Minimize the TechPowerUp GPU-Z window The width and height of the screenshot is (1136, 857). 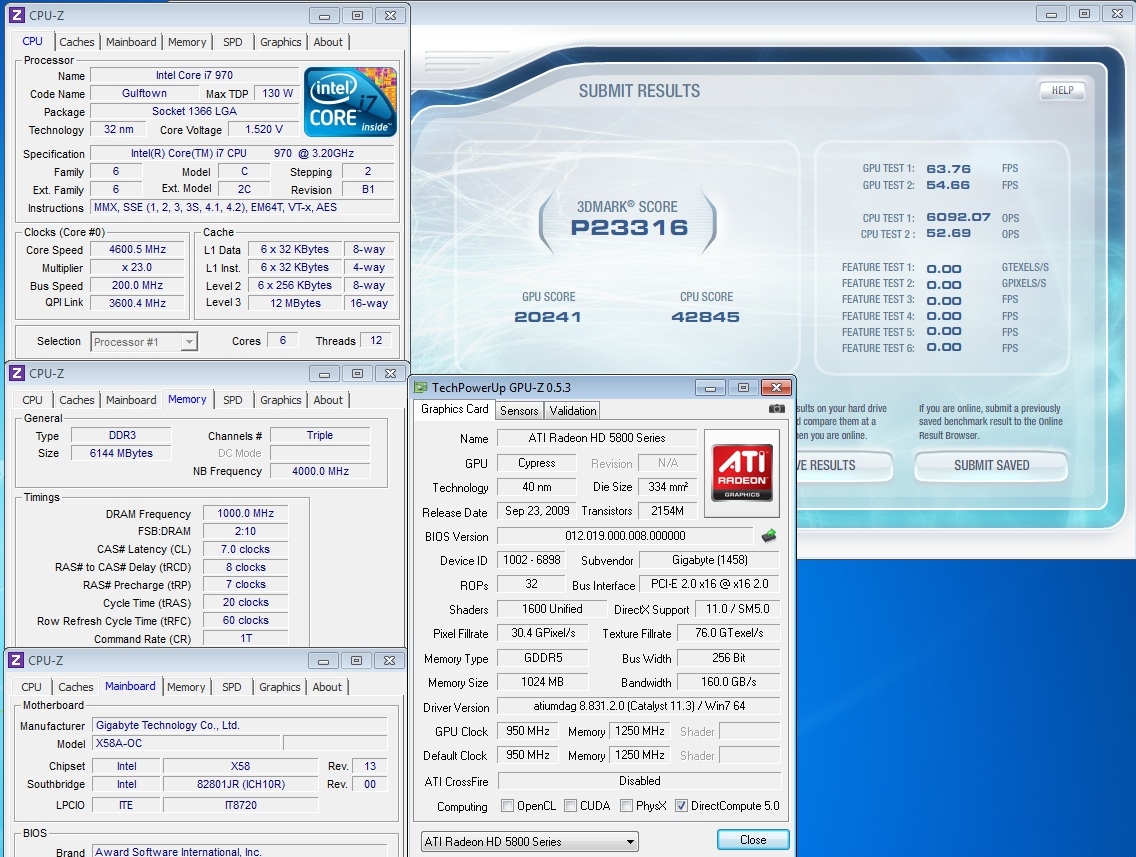point(709,388)
